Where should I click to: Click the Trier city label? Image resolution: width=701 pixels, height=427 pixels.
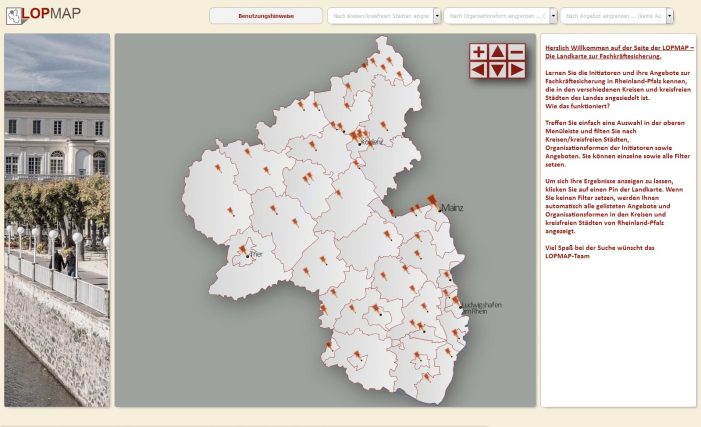(257, 254)
